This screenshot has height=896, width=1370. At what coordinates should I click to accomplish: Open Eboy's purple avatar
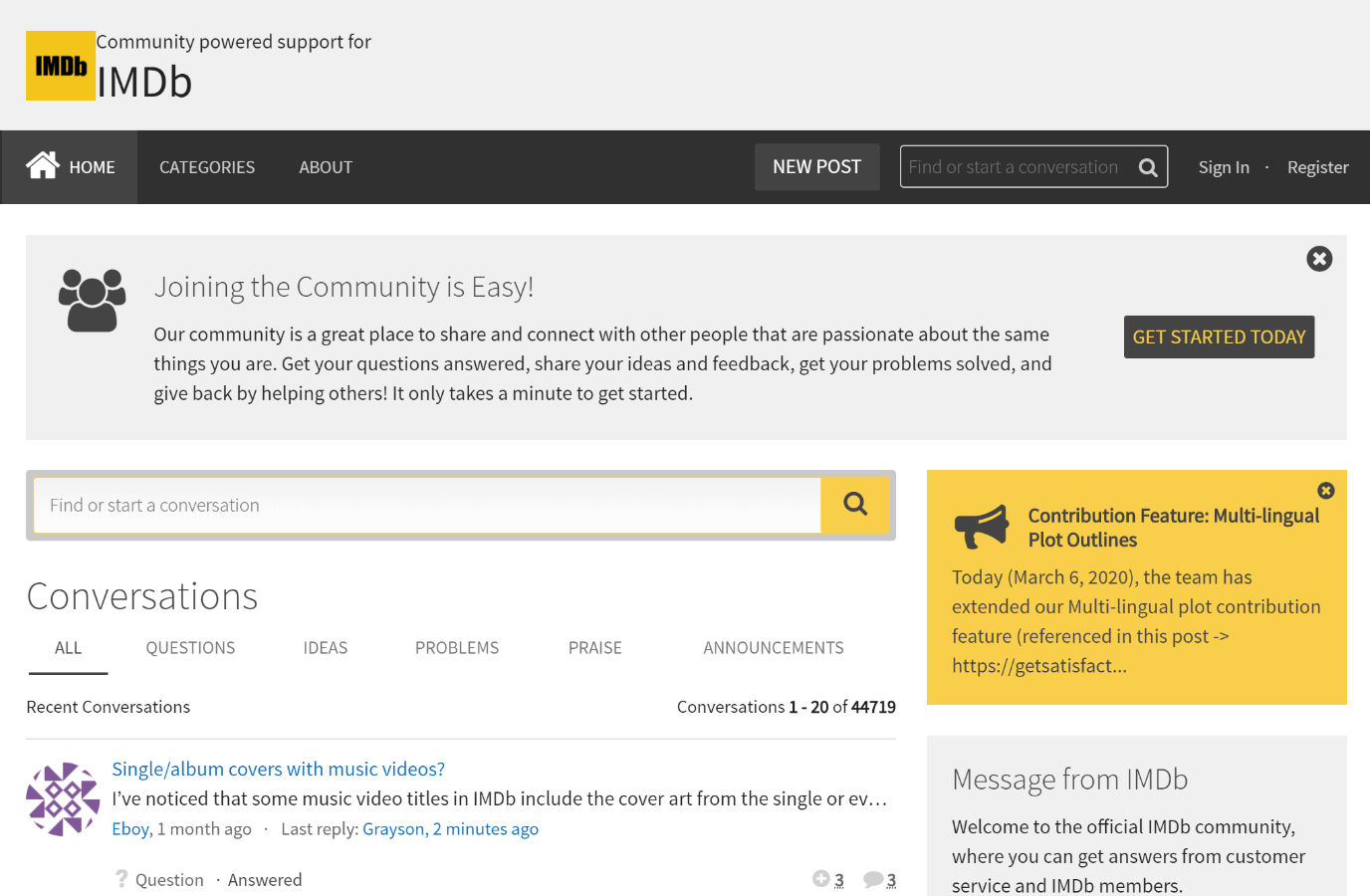[x=63, y=799]
